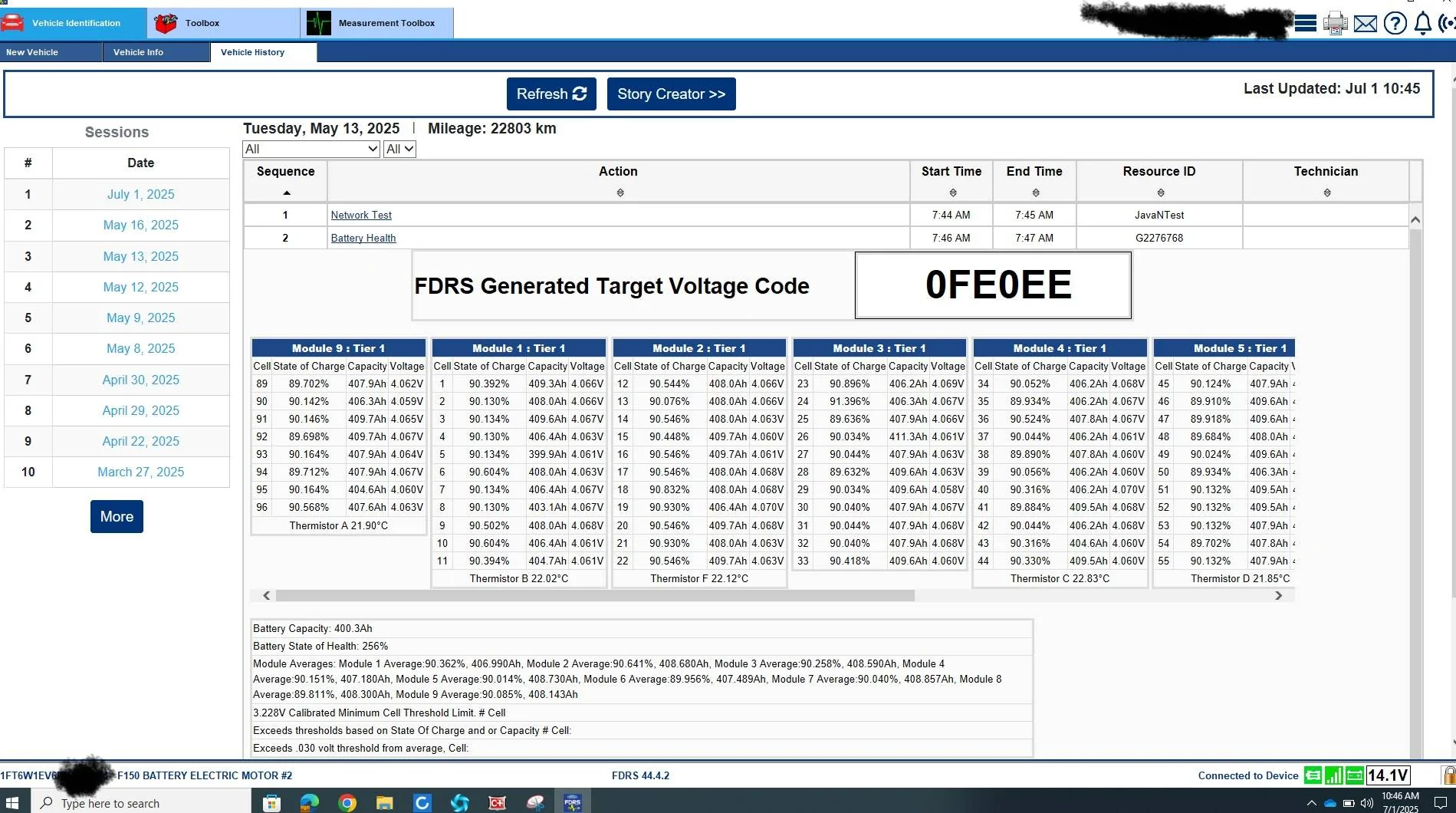Open the Measurement Toolbox tab
The width and height of the screenshot is (1456, 813).
376,23
